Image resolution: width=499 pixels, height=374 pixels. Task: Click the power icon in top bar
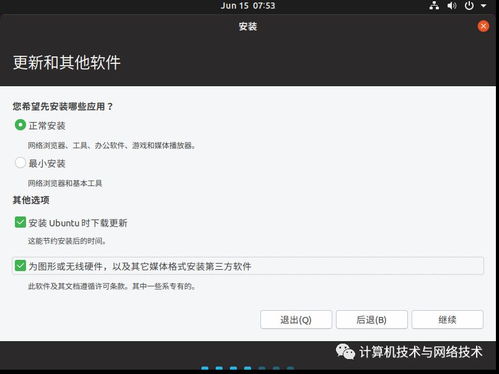pyautogui.click(x=469, y=6)
